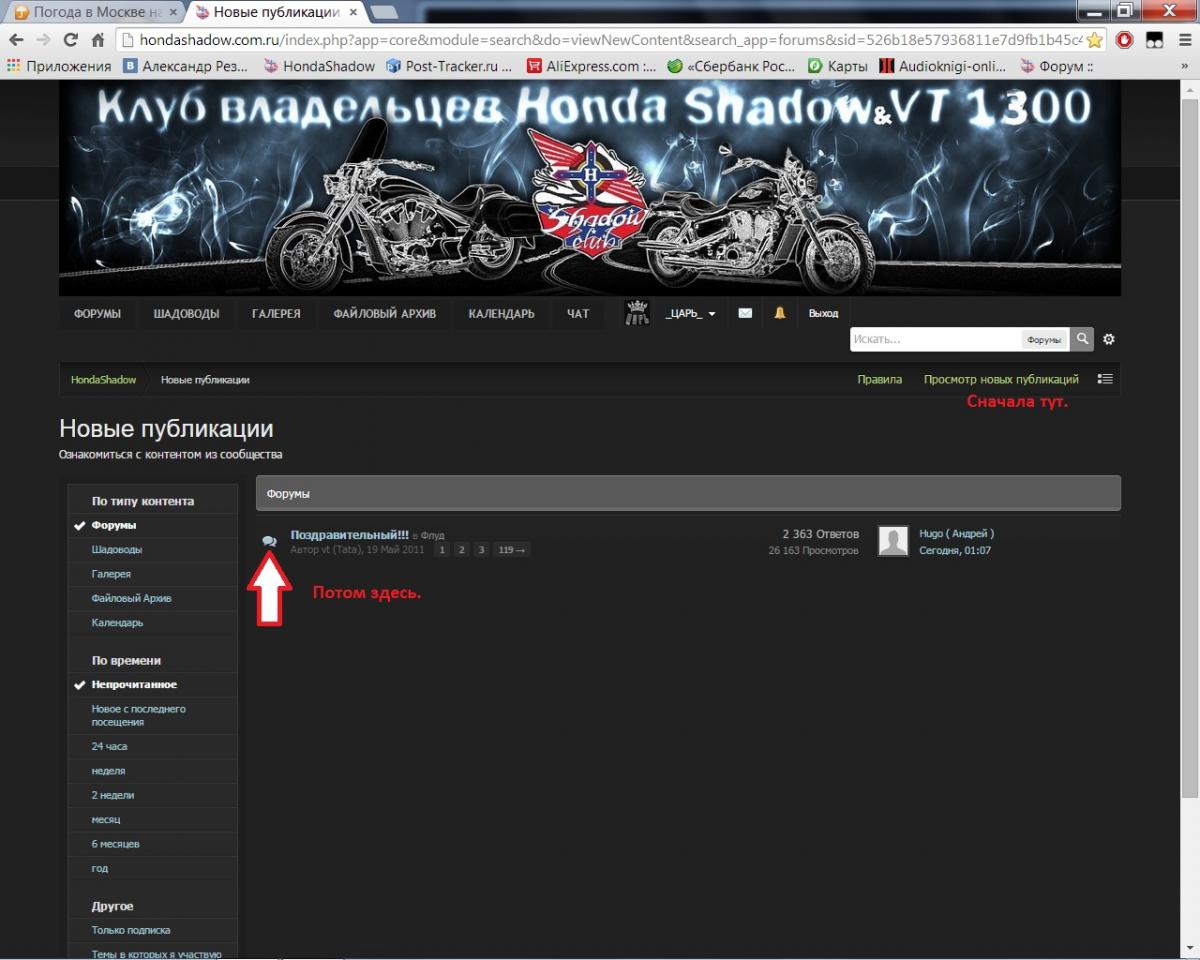Screen dimensions: 1200x960
Task: Jump to page 119 of Поздравительный topic
Action: [511, 550]
